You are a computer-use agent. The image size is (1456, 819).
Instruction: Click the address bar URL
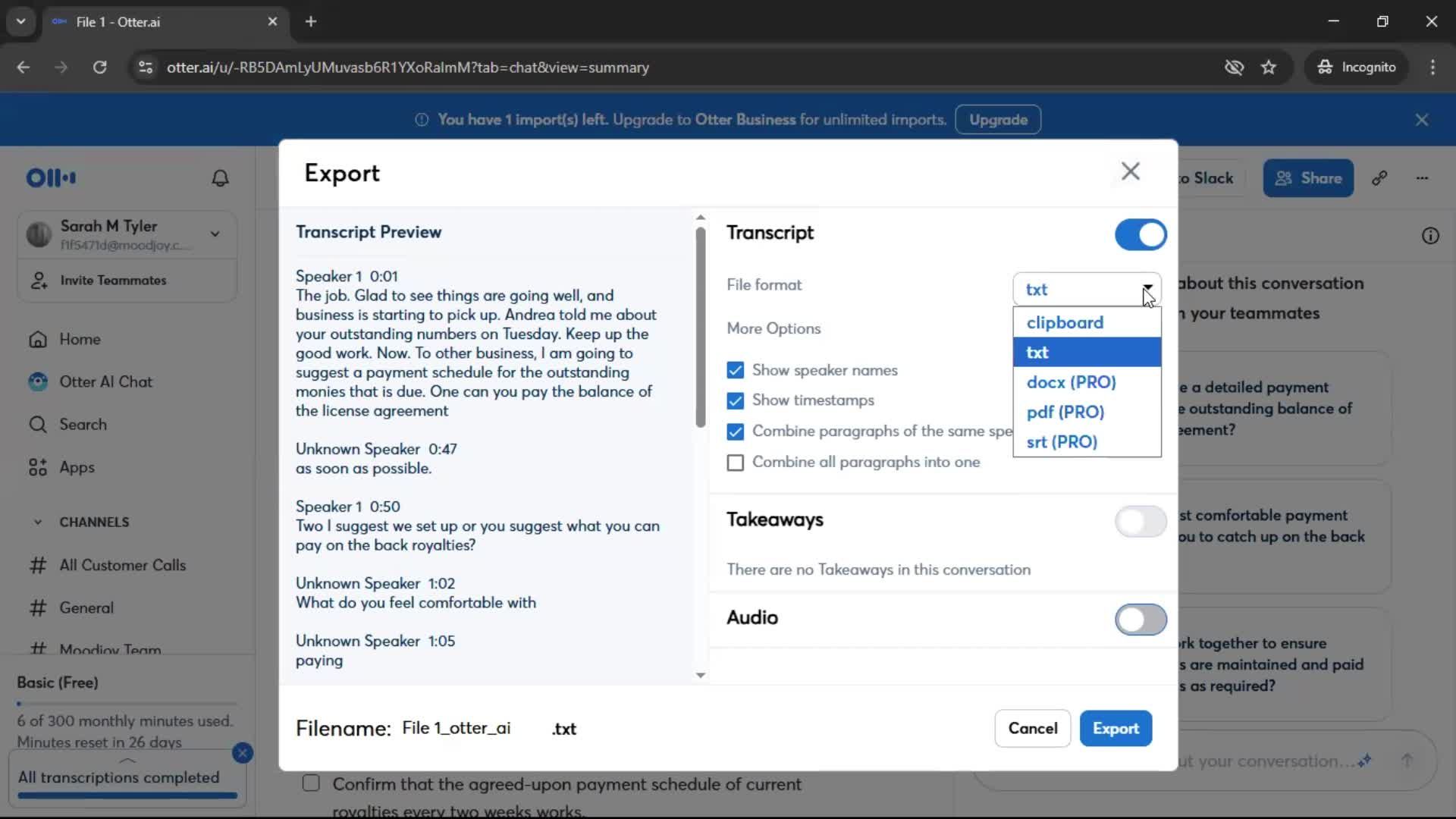tap(408, 67)
